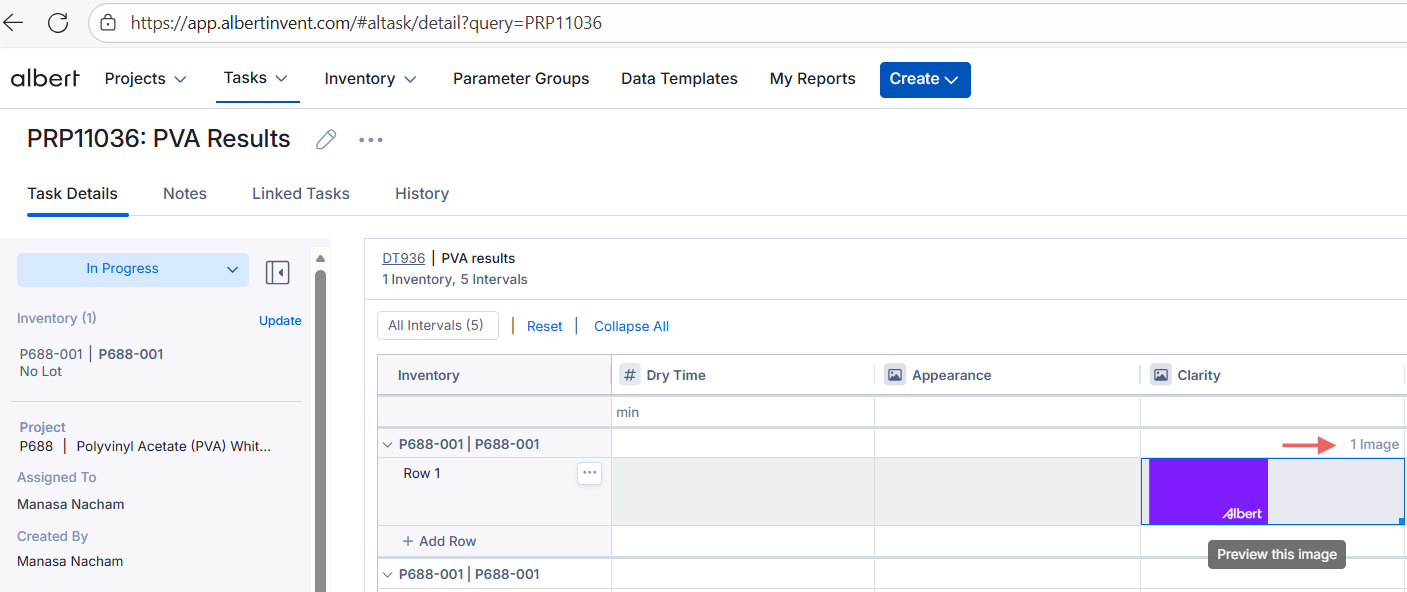Open the History tab
Viewport: 1407px width, 592px height.
point(421,194)
